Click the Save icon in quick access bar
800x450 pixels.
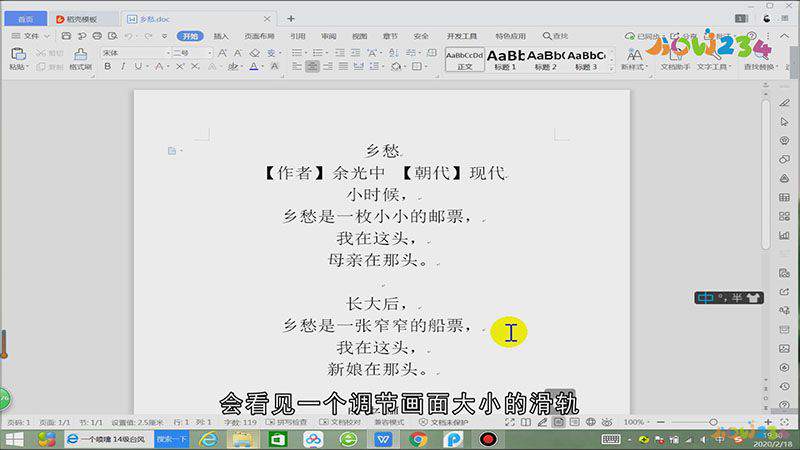66,36
